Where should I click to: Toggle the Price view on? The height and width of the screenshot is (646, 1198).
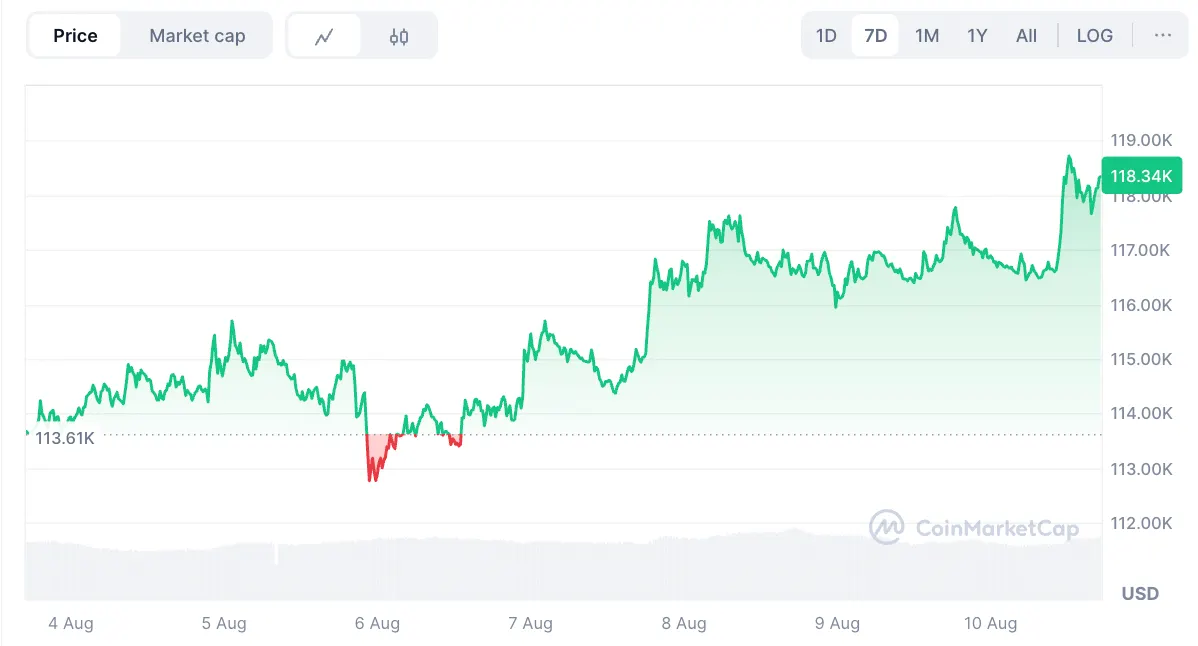75,35
